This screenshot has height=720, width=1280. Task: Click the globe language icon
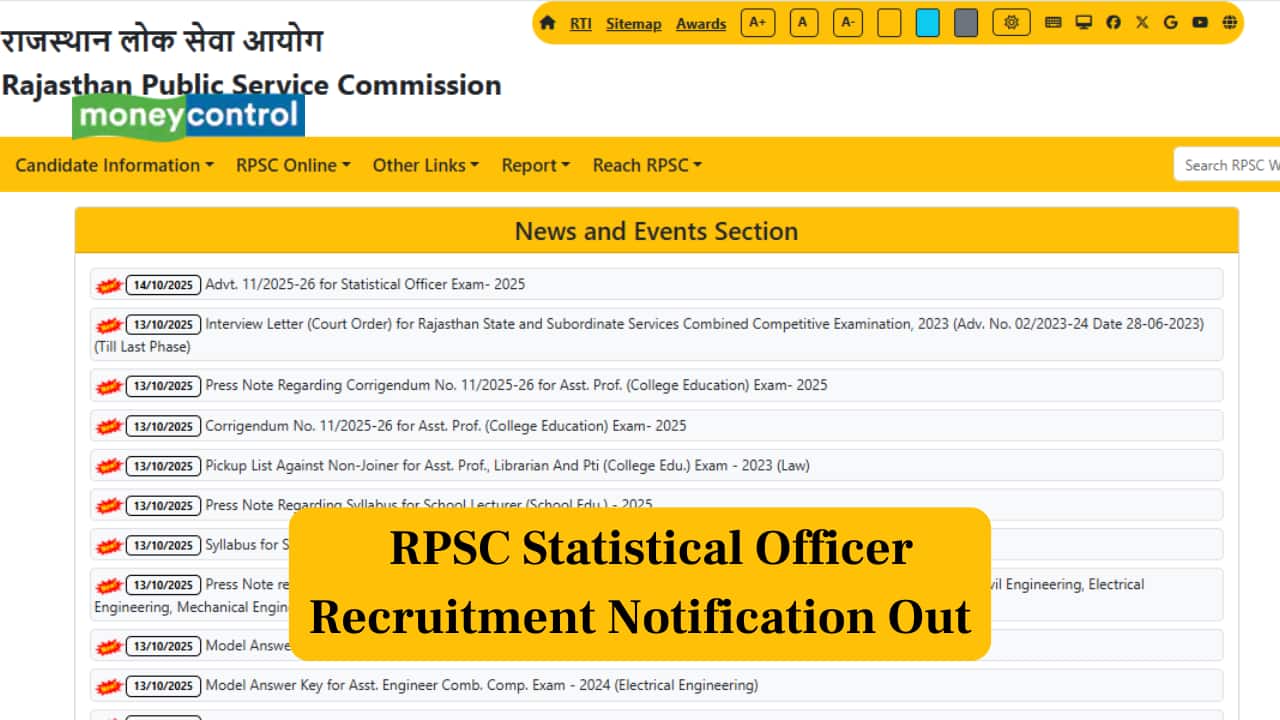tap(1229, 23)
